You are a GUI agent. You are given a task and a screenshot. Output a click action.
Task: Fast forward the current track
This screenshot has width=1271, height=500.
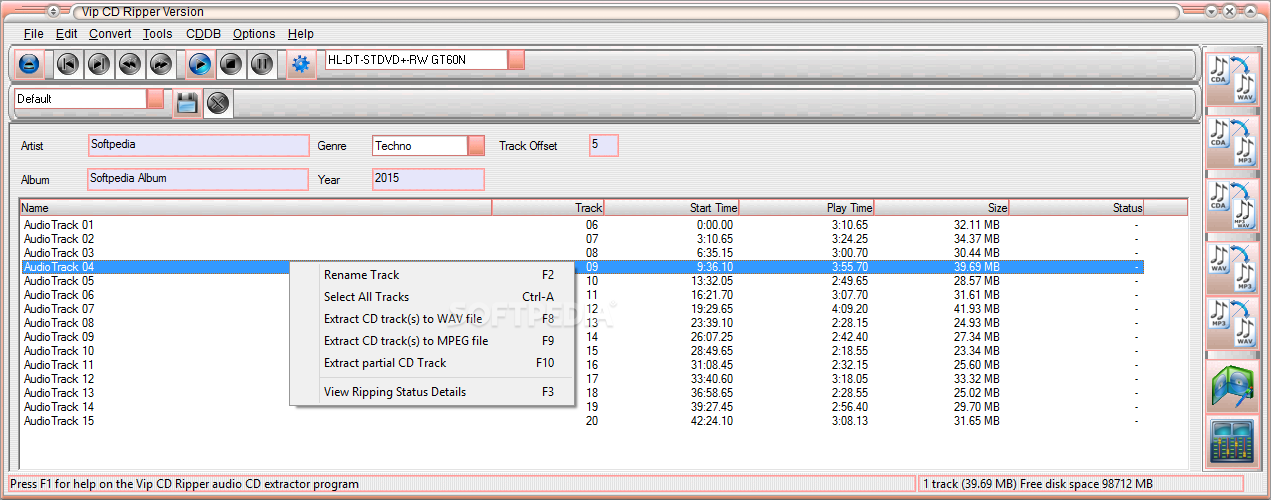161,64
